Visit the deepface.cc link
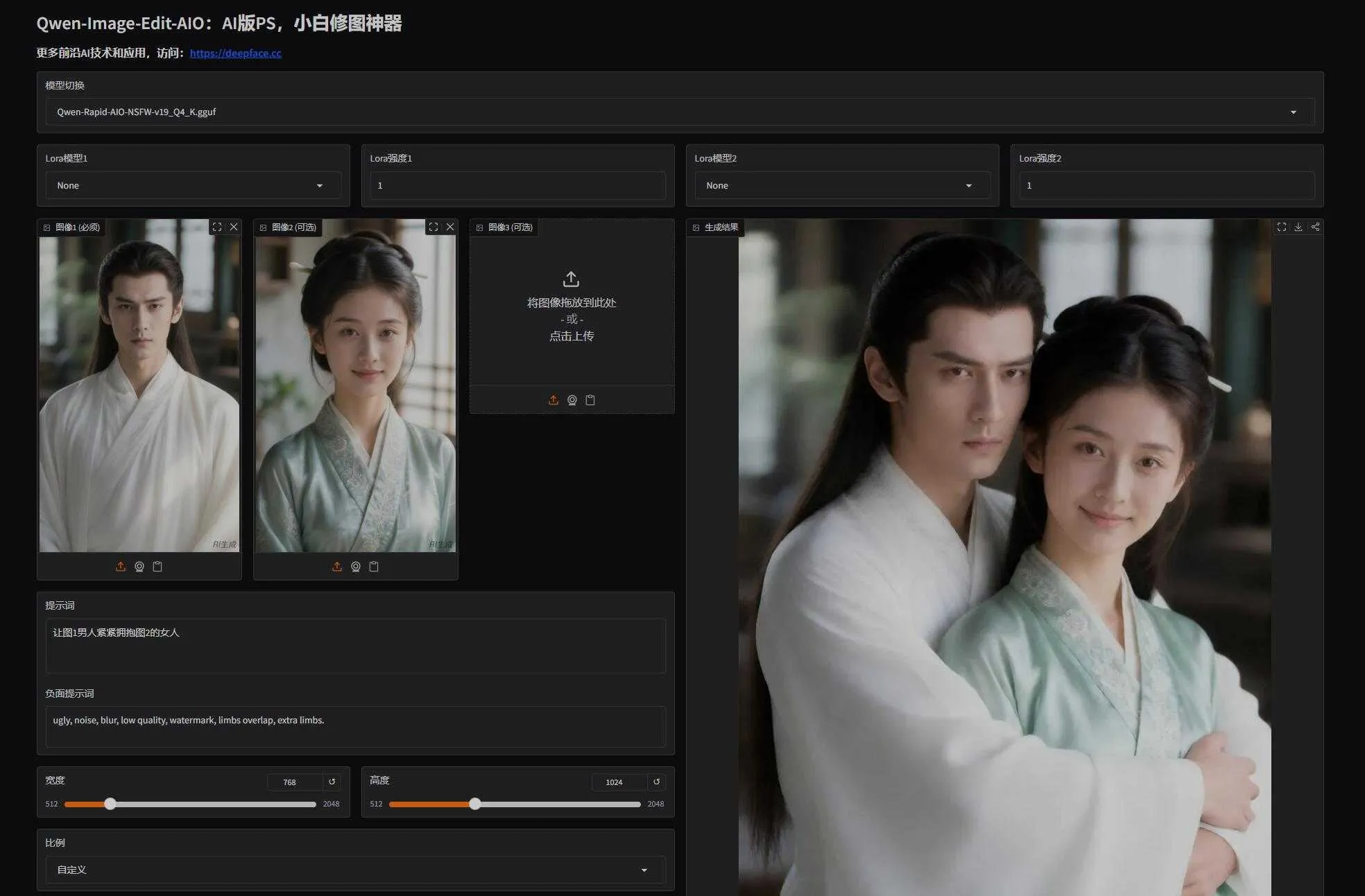 coord(235,53)
